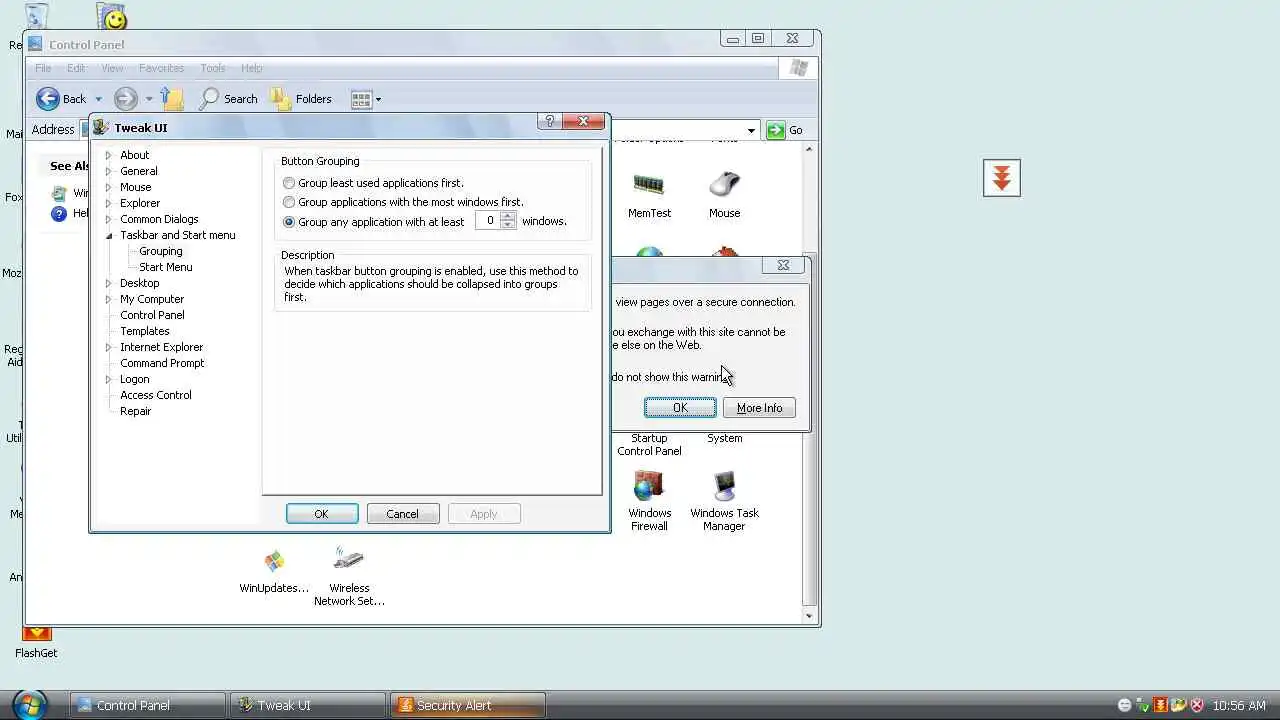This screenshot has width=1280, height=720.
Task: Click the Up folder icon in toolbar
Action: [173, 98]
